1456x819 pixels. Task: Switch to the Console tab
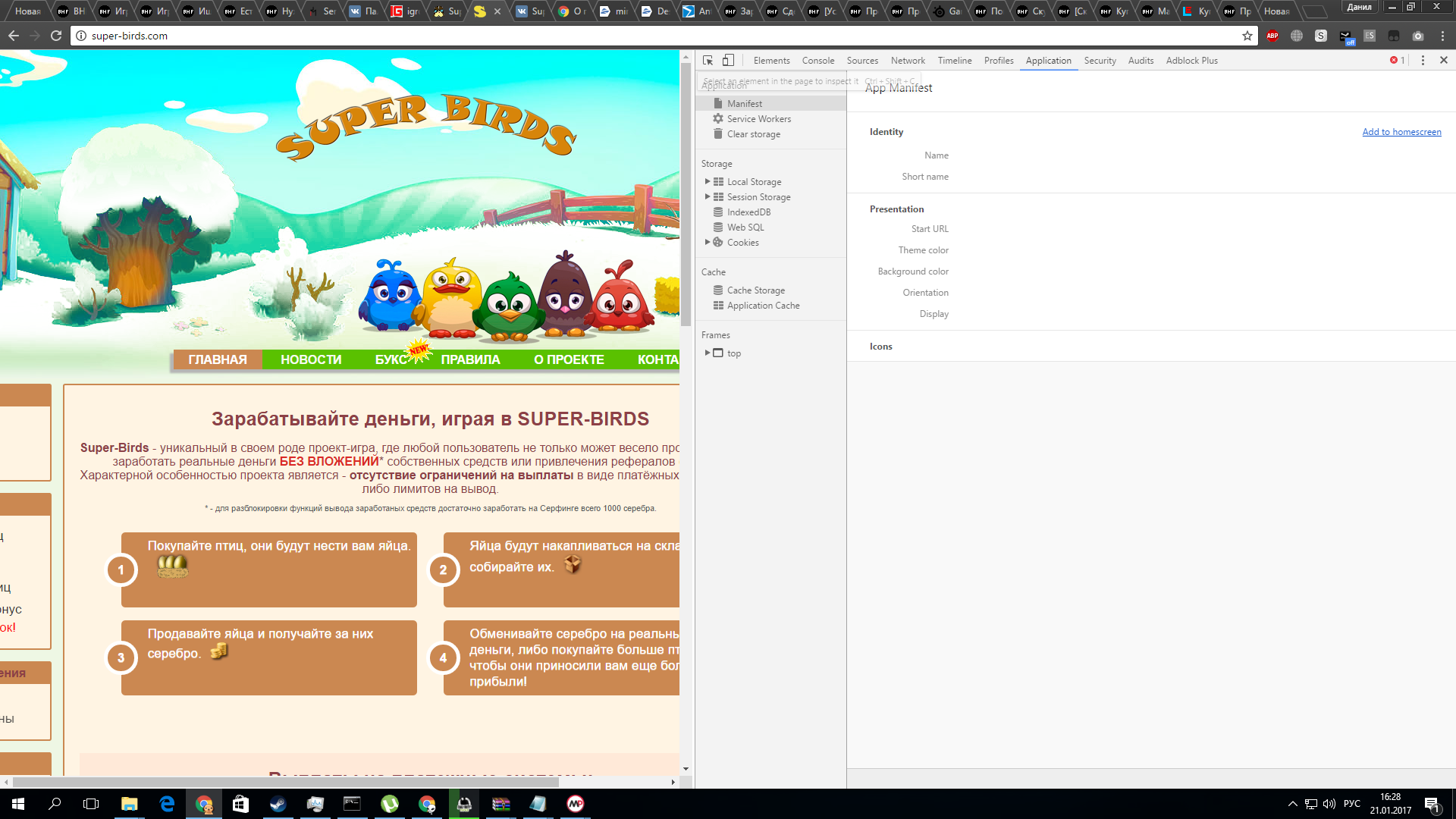coord(818,61)
